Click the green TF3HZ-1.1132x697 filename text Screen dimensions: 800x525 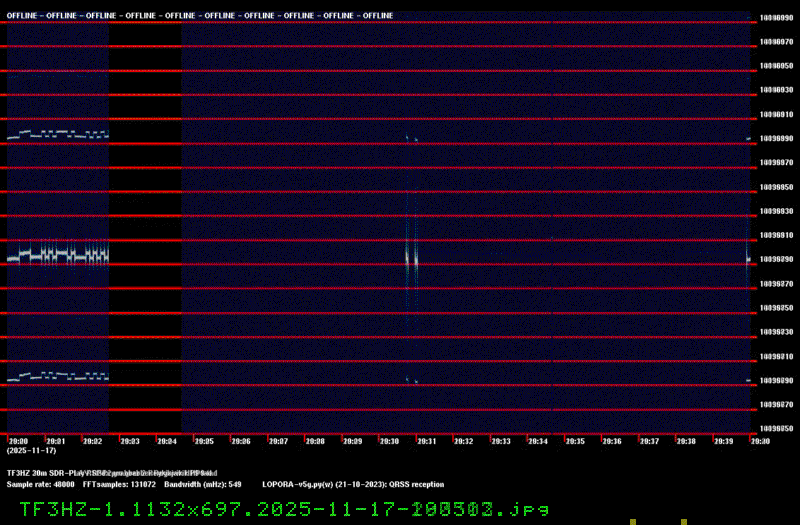click(284, 509)
